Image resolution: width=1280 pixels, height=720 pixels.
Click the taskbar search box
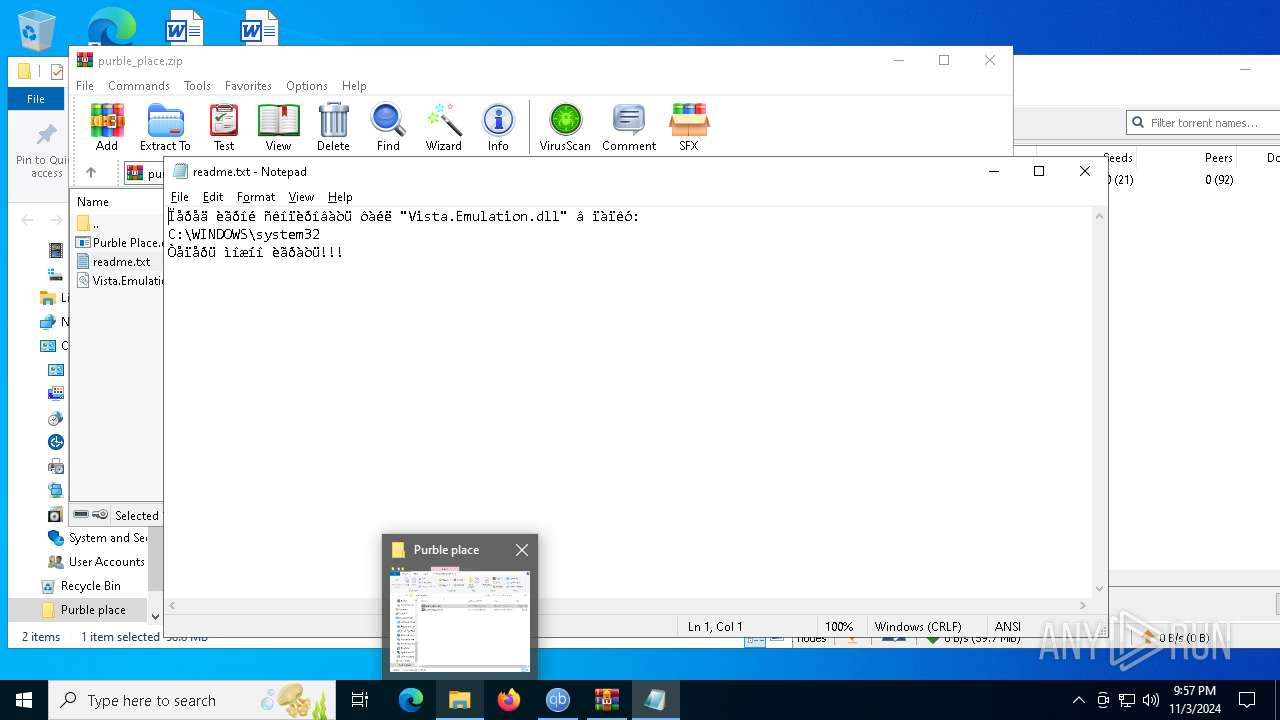(192, 700)
